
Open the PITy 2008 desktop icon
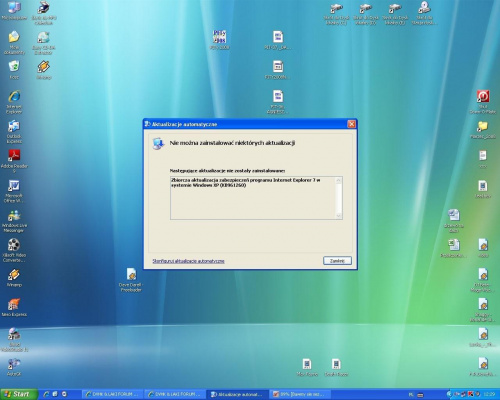[x=219, y=40]
